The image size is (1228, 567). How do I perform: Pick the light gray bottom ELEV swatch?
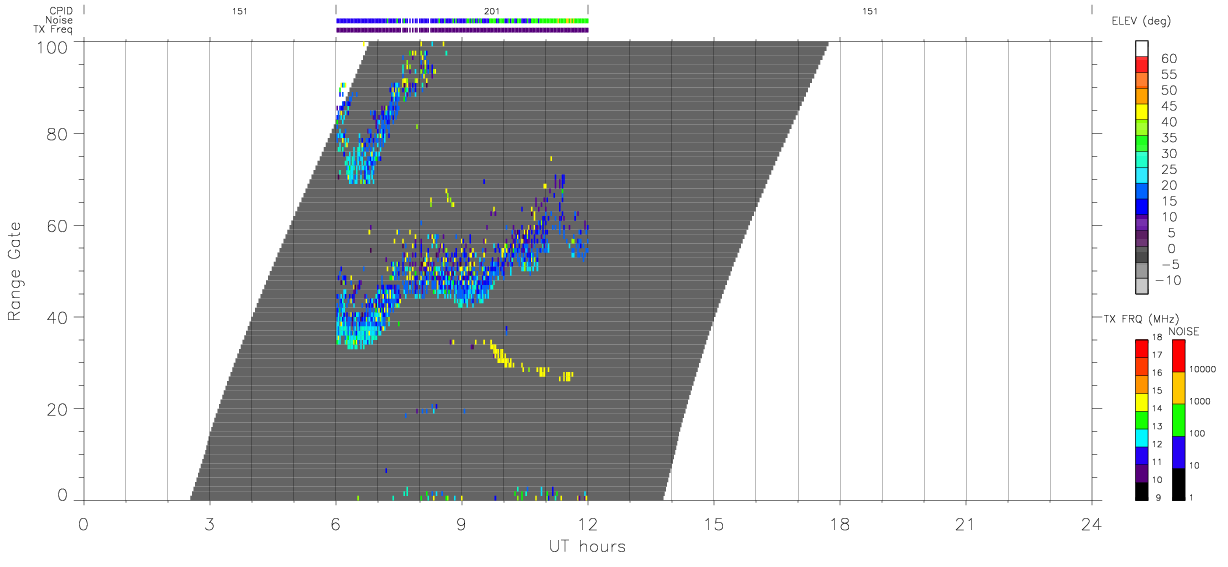tap(1142, 285)
